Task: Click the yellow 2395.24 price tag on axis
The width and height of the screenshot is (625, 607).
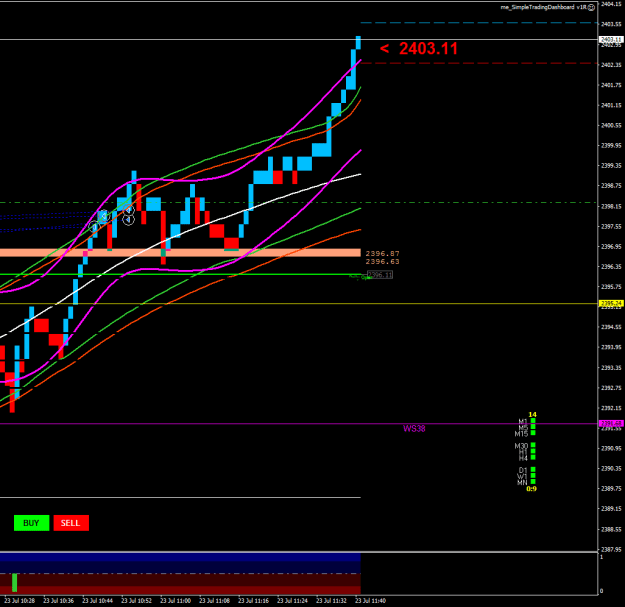Action: (611, 303)
